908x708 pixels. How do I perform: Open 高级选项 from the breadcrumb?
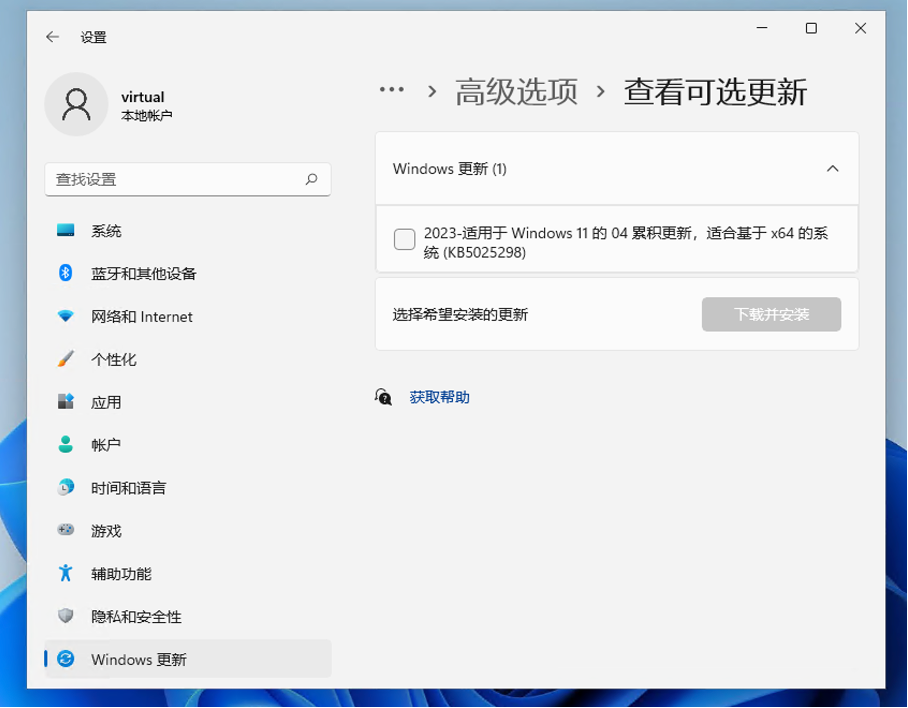[514, 90]
